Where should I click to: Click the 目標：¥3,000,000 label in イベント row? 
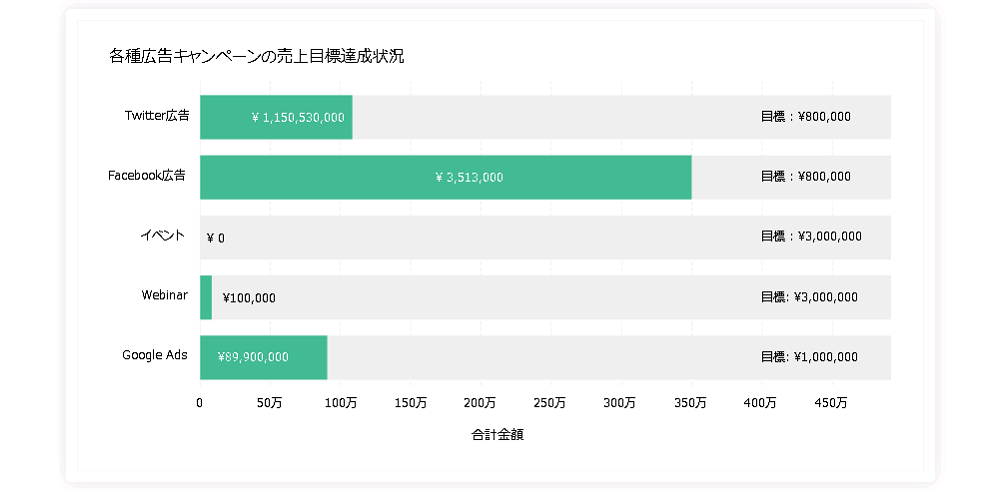(x=811, y=237)
